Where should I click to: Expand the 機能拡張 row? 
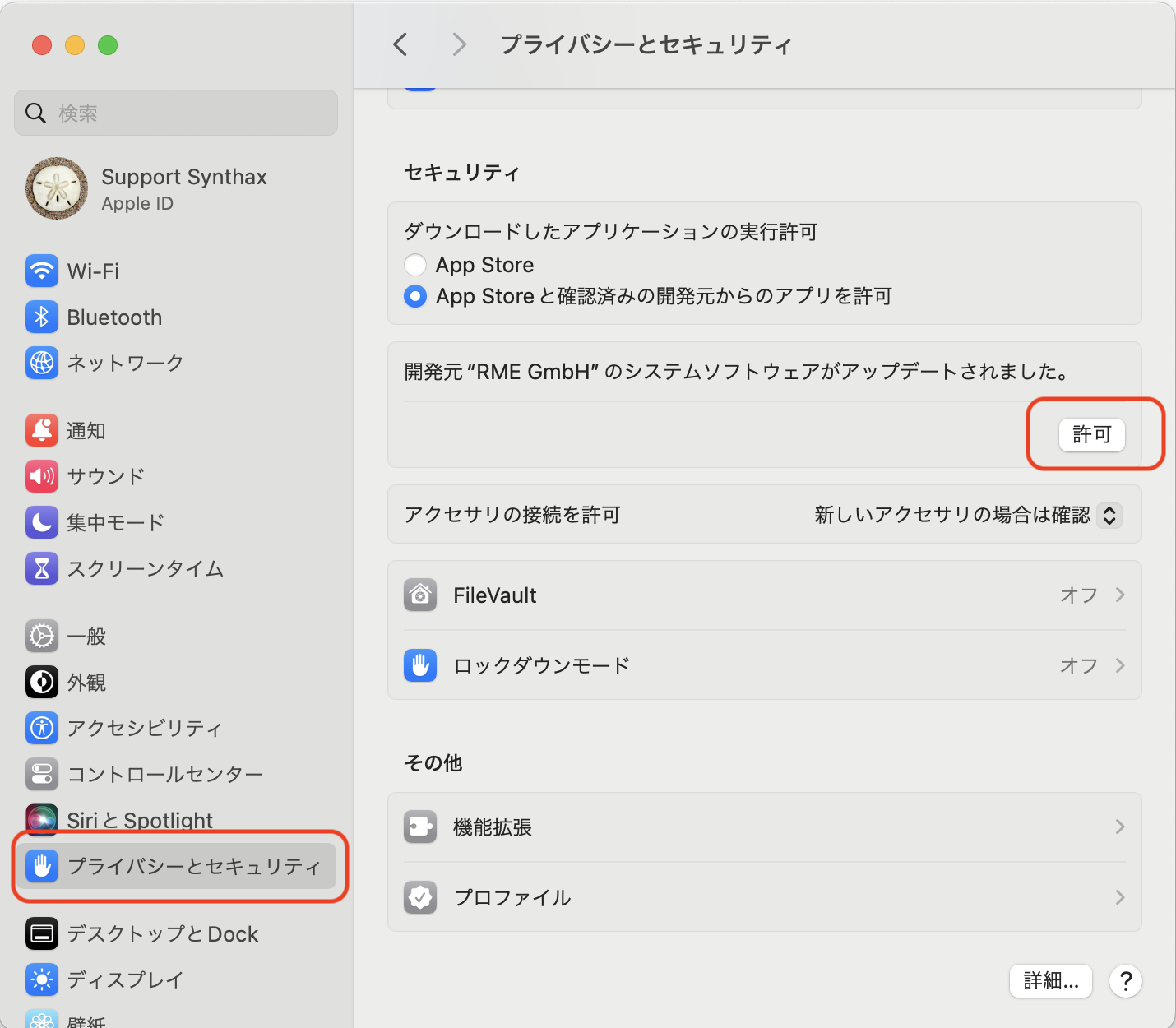click(1120, 827)
